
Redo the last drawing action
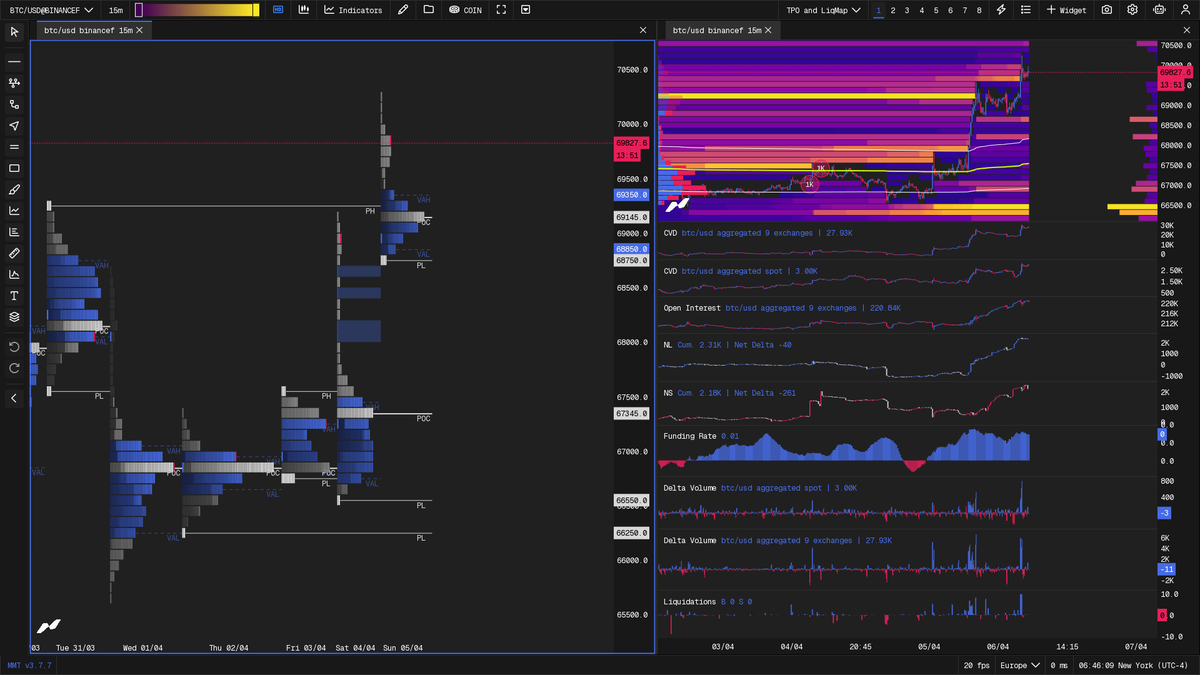14,368
